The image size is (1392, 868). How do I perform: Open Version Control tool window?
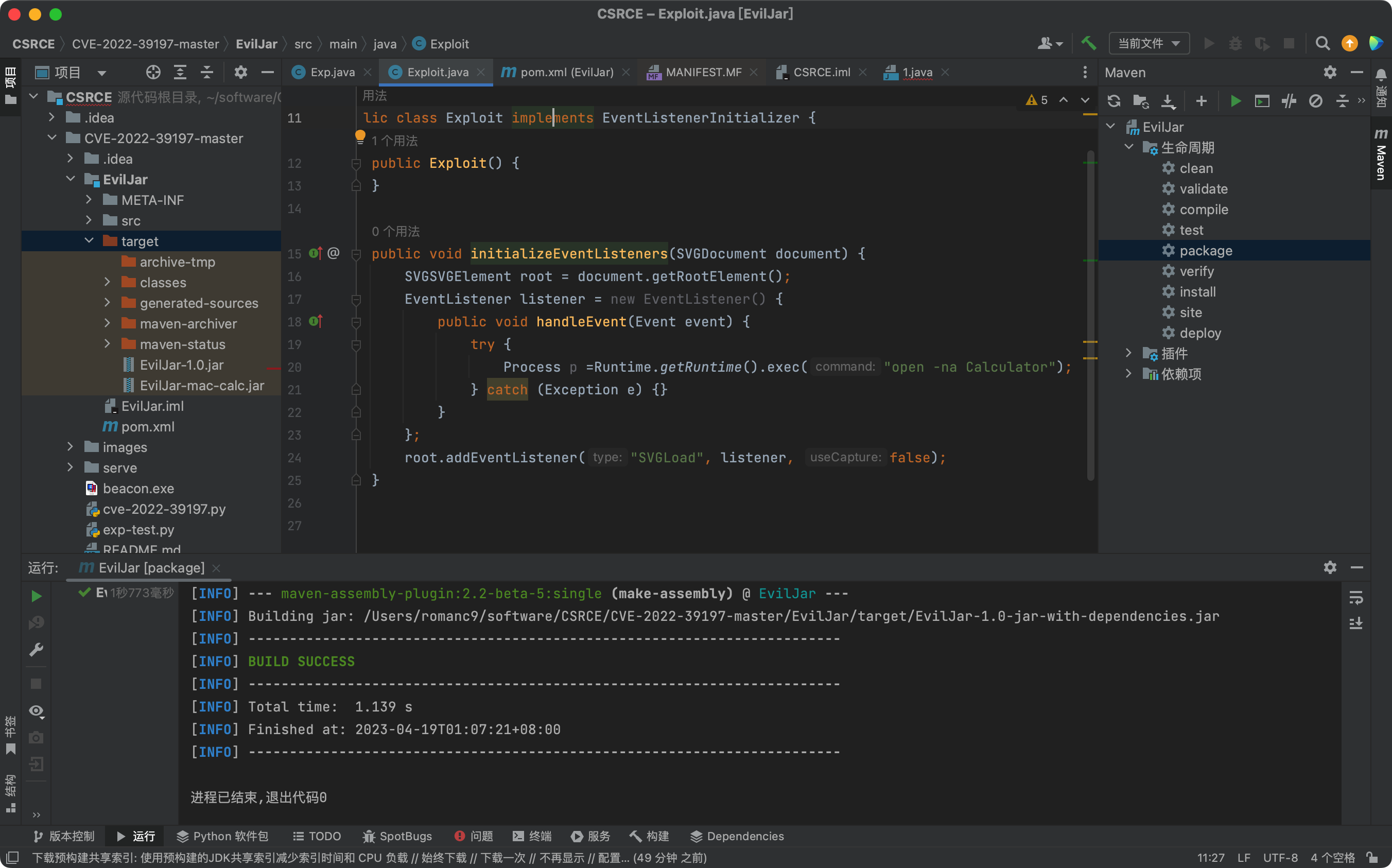tap(64, 836)
